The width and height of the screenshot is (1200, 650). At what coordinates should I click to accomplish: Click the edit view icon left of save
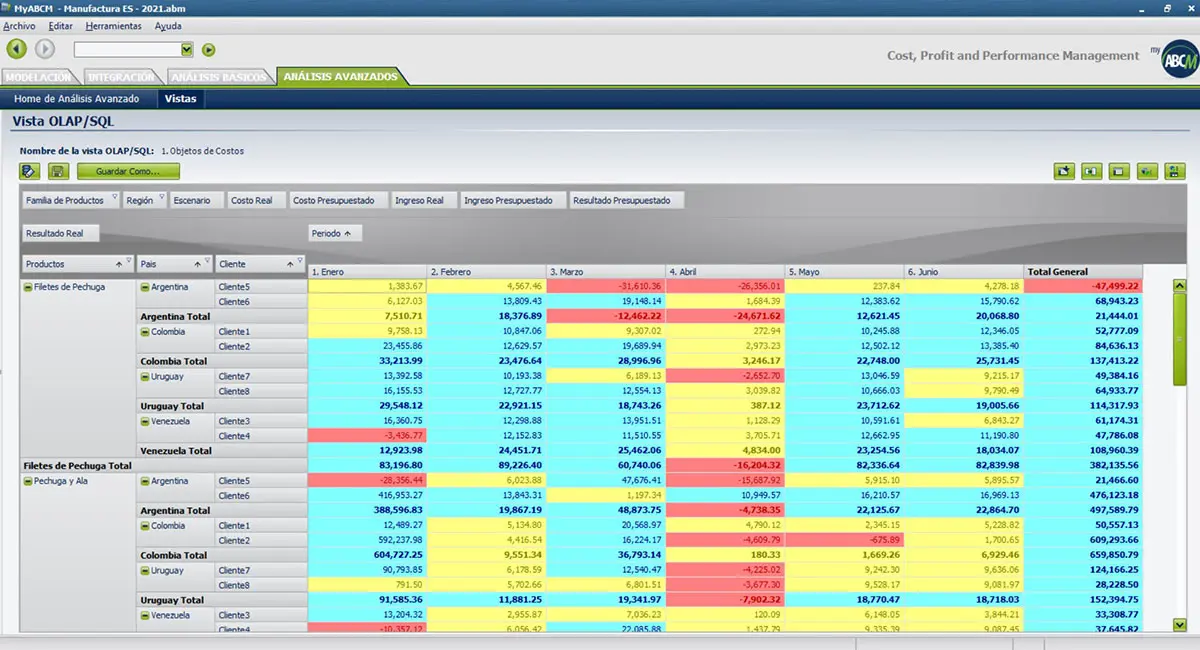tap(30, 172)
